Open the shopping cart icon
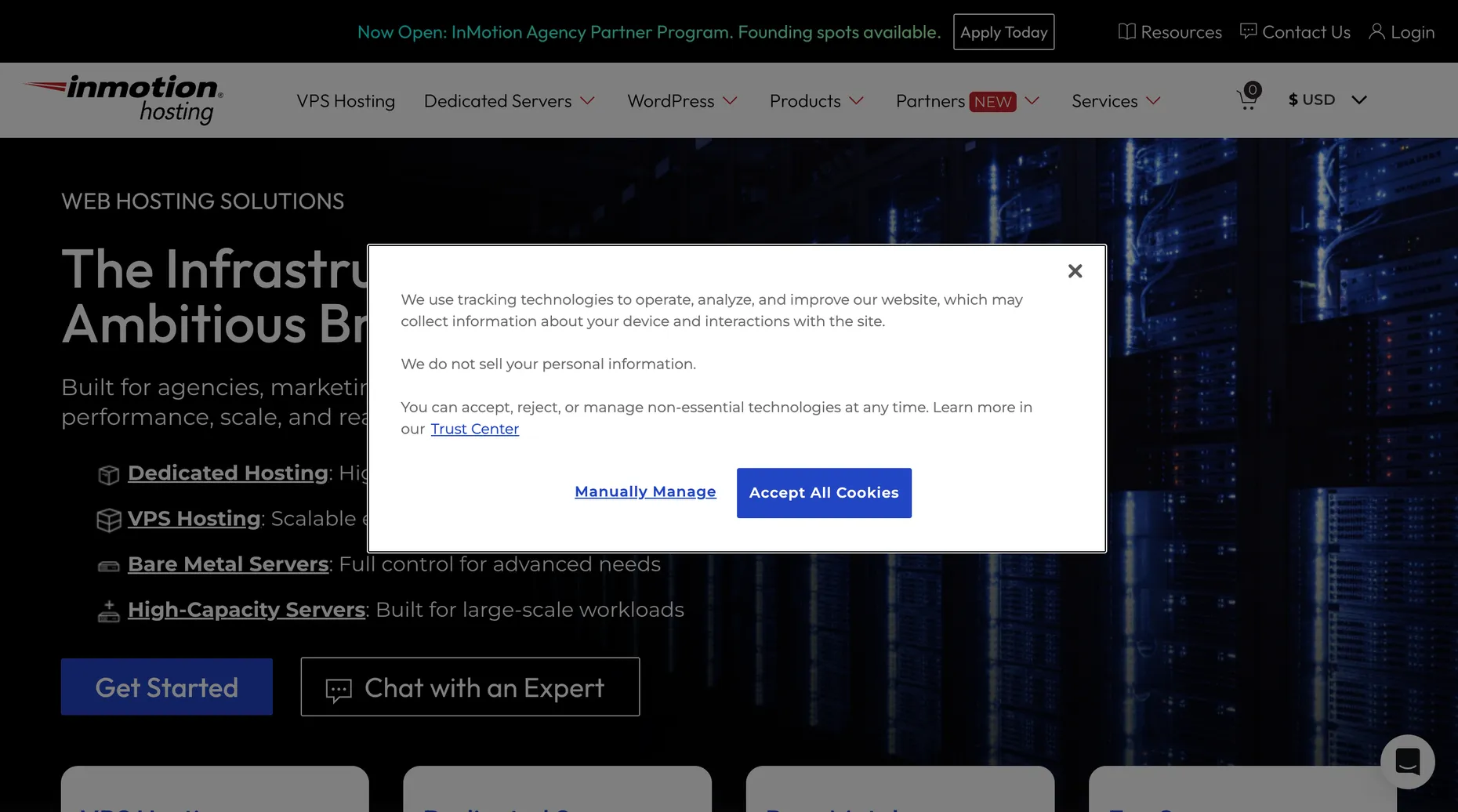The image size is (1458, 812). 1248,97
